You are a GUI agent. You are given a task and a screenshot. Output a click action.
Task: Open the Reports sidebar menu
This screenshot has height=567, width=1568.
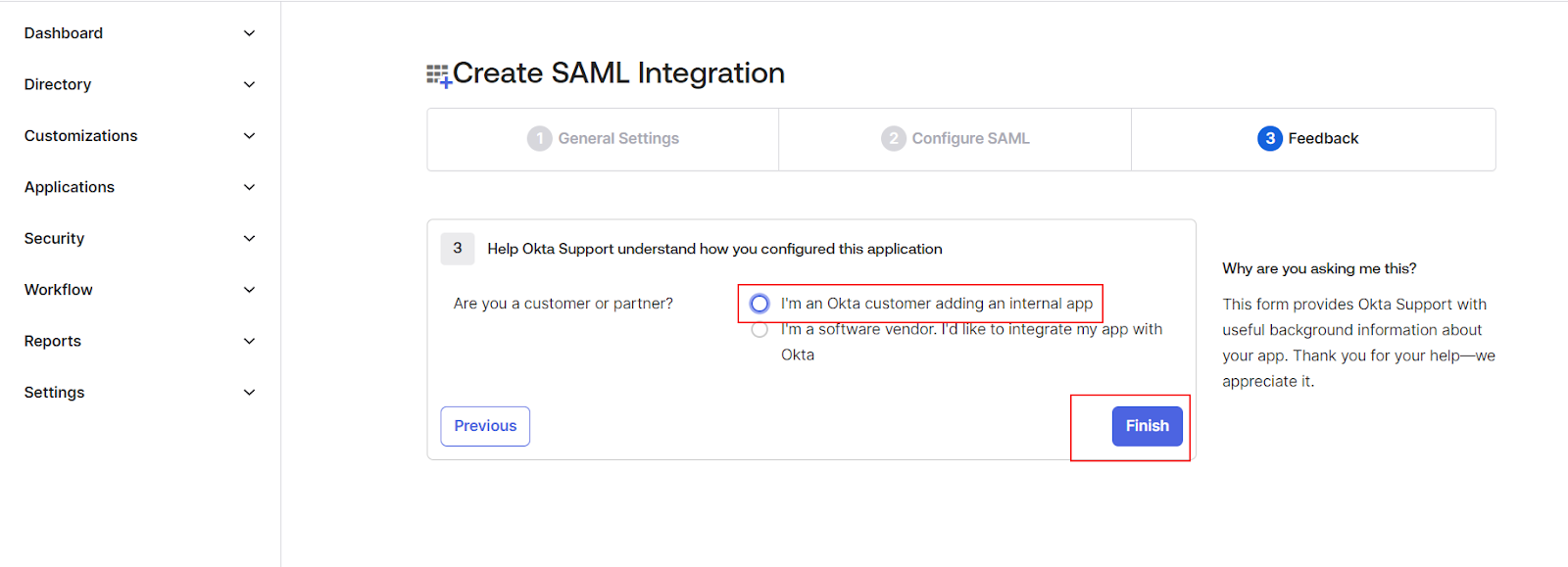53,341
